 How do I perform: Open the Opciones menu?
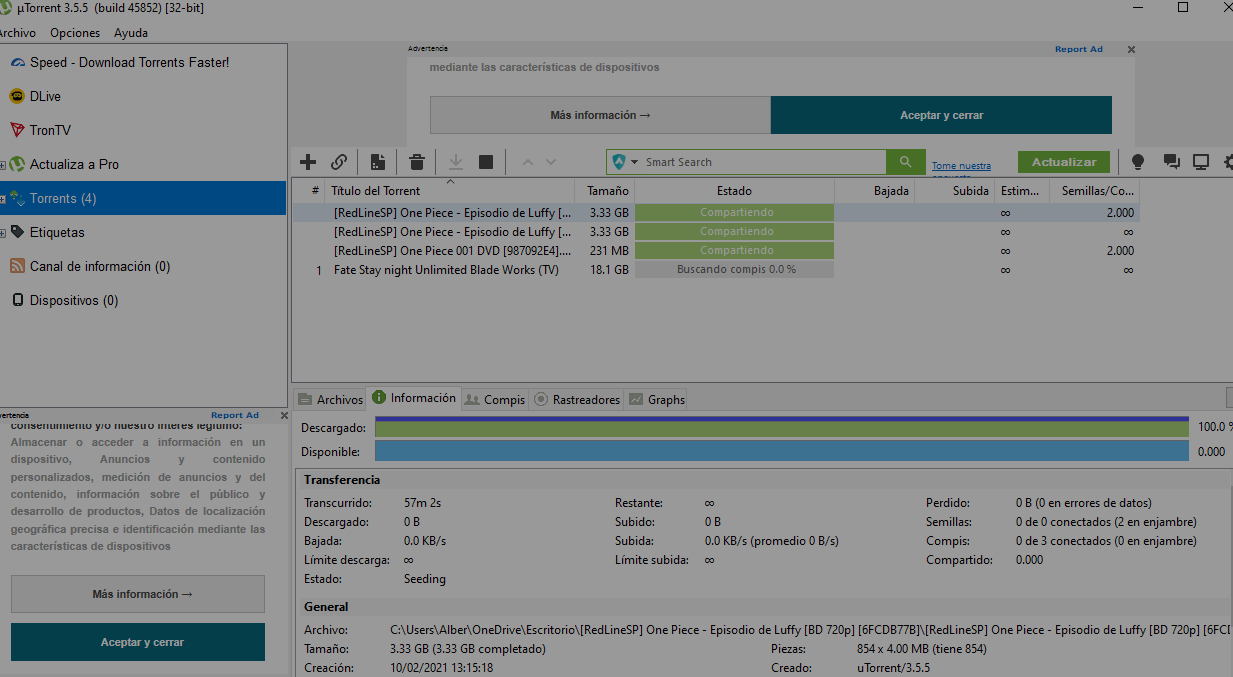click(x=75, y=33)
